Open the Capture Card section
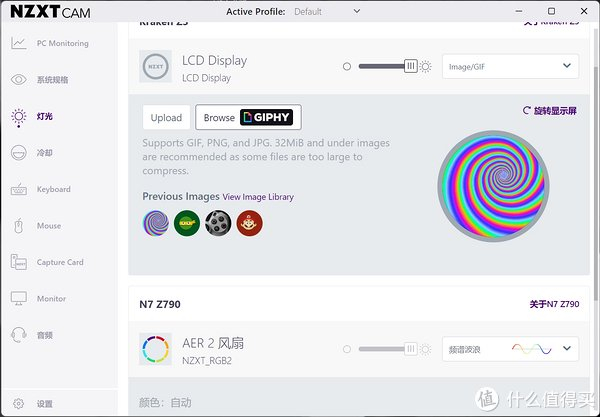This screenshot has height=417, width=600. coord(59,262)
